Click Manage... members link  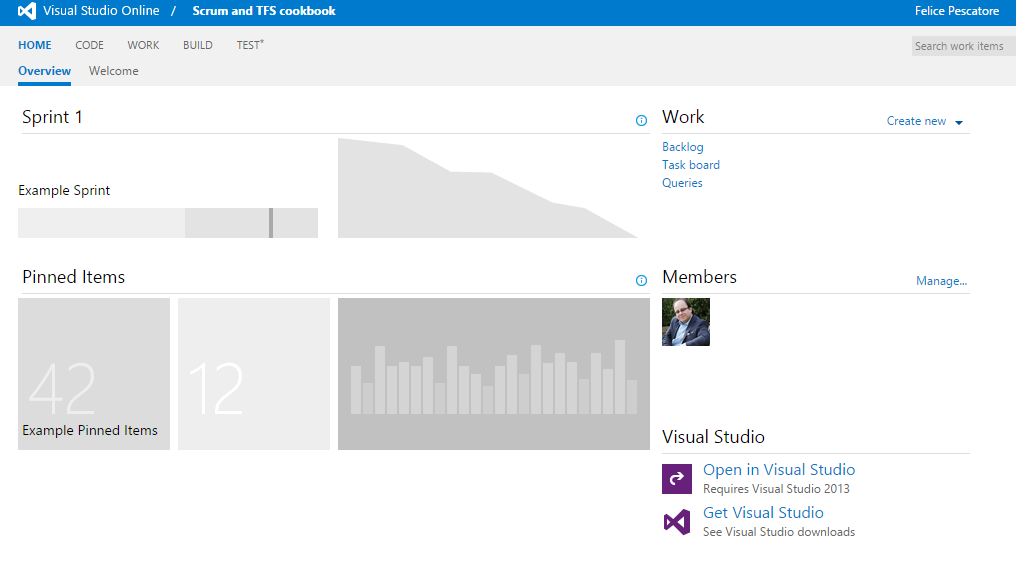tap(941, 281)
